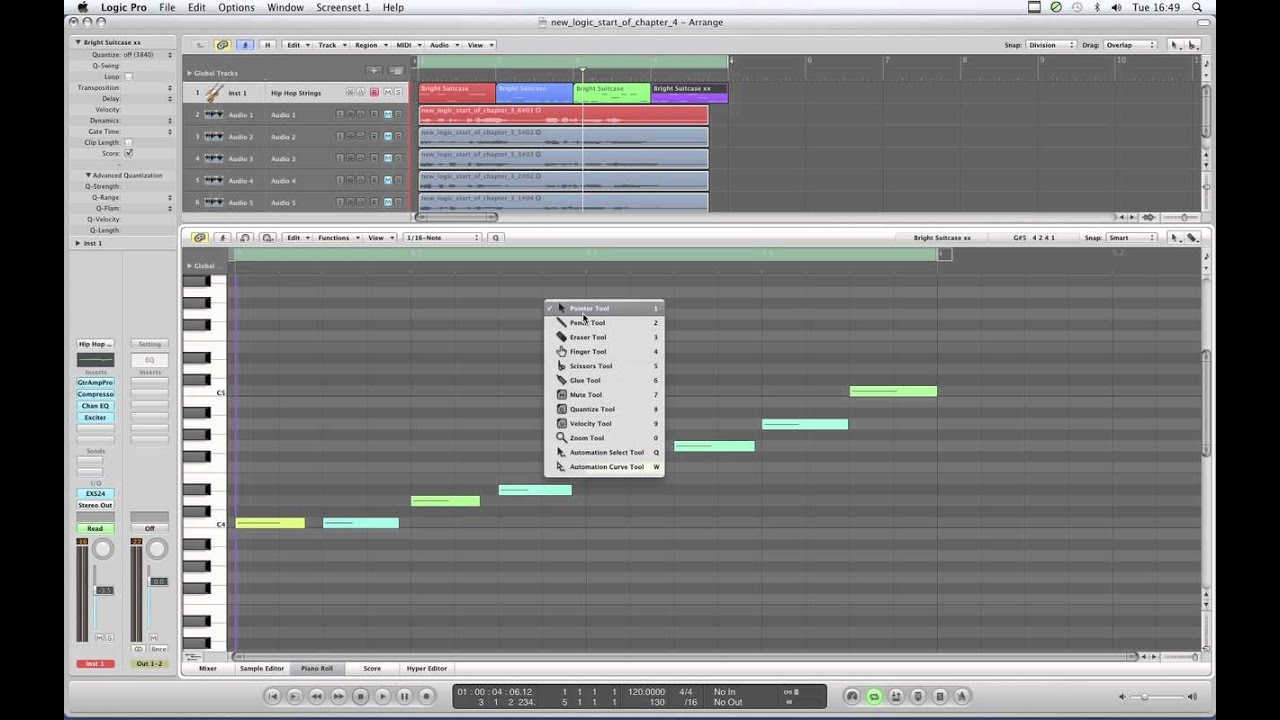Enable the Clip Length checkbox
The height and width of the screenshot is (720, 1280).
pos(128,142)
